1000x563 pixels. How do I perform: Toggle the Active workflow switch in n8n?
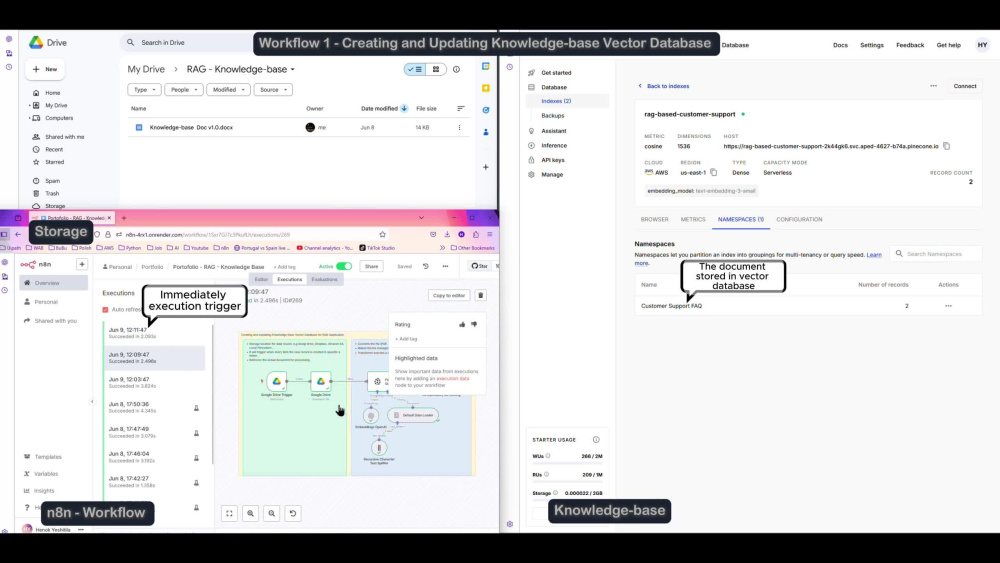coord(344,267)
